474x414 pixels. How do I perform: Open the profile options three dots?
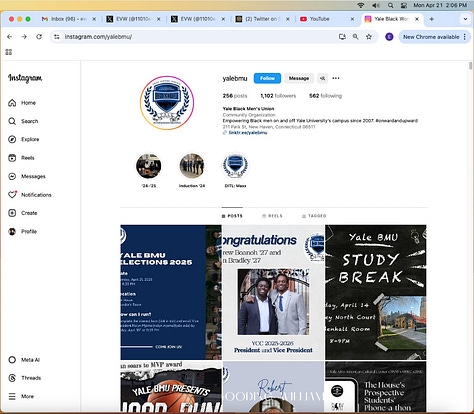coord(336,78)
